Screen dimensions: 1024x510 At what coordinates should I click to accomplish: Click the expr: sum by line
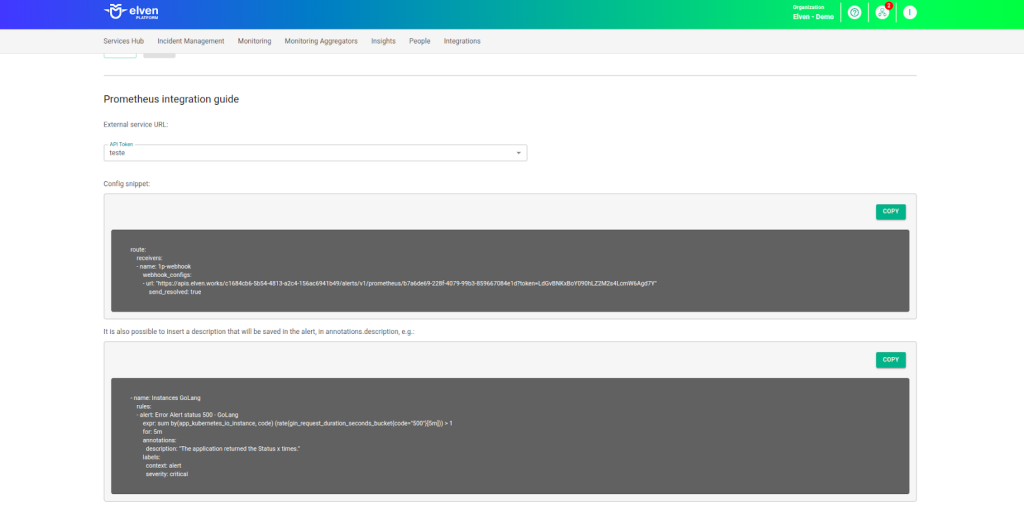point(297,423)
